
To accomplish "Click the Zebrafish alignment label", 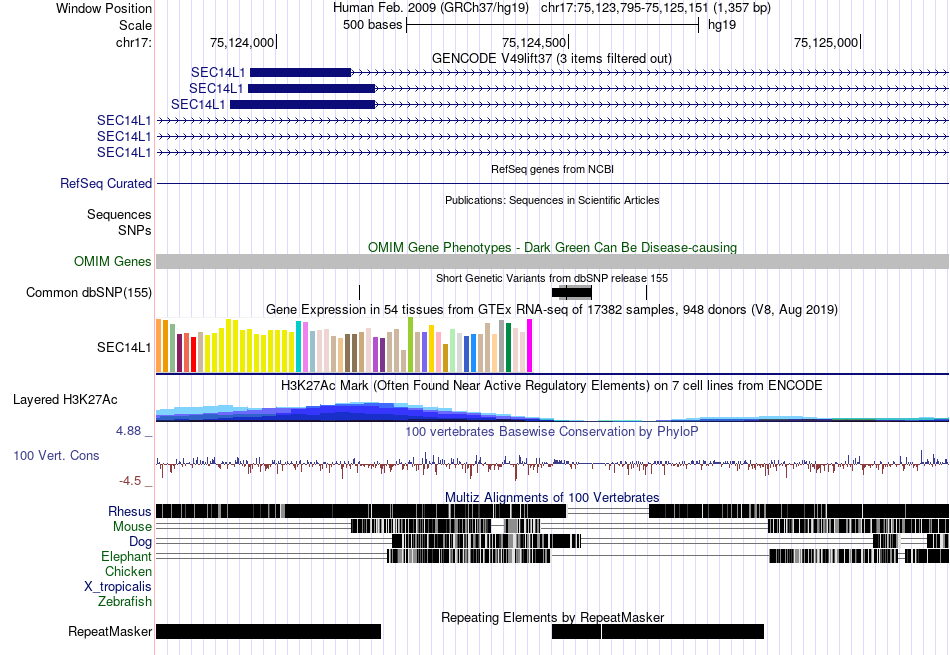I will (x=125, y=602).
